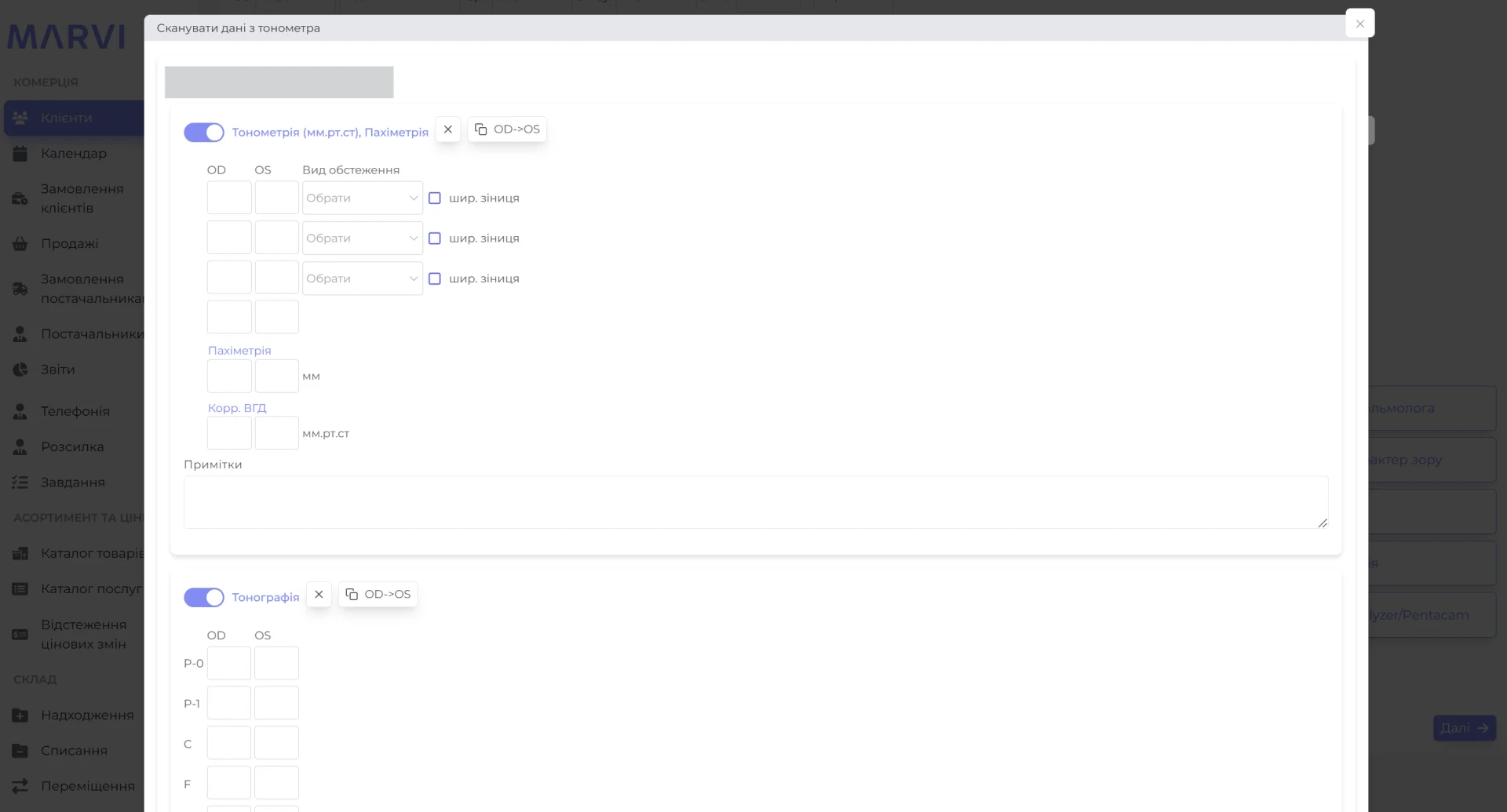Click the Календар calendar icon
The image size is (1507, 812).
tap(20, 154)
